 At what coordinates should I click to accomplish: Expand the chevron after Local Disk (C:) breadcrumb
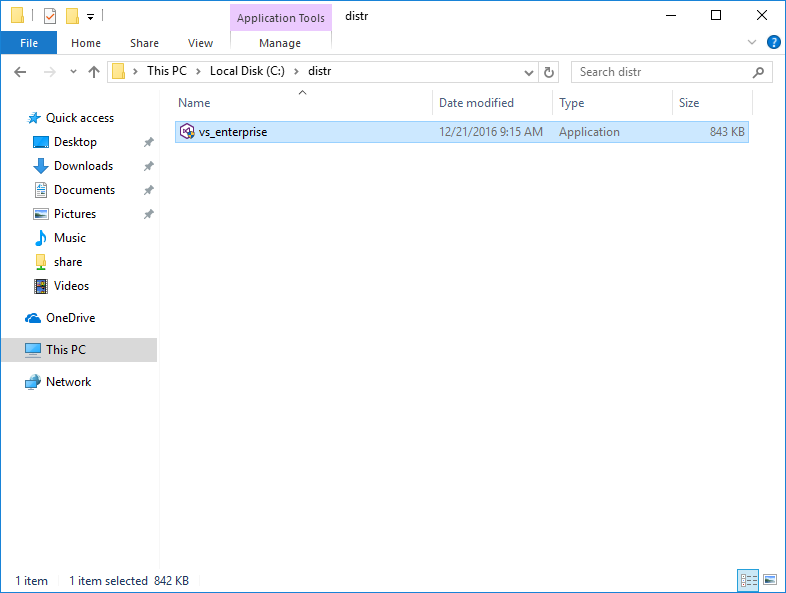[296, 72]
